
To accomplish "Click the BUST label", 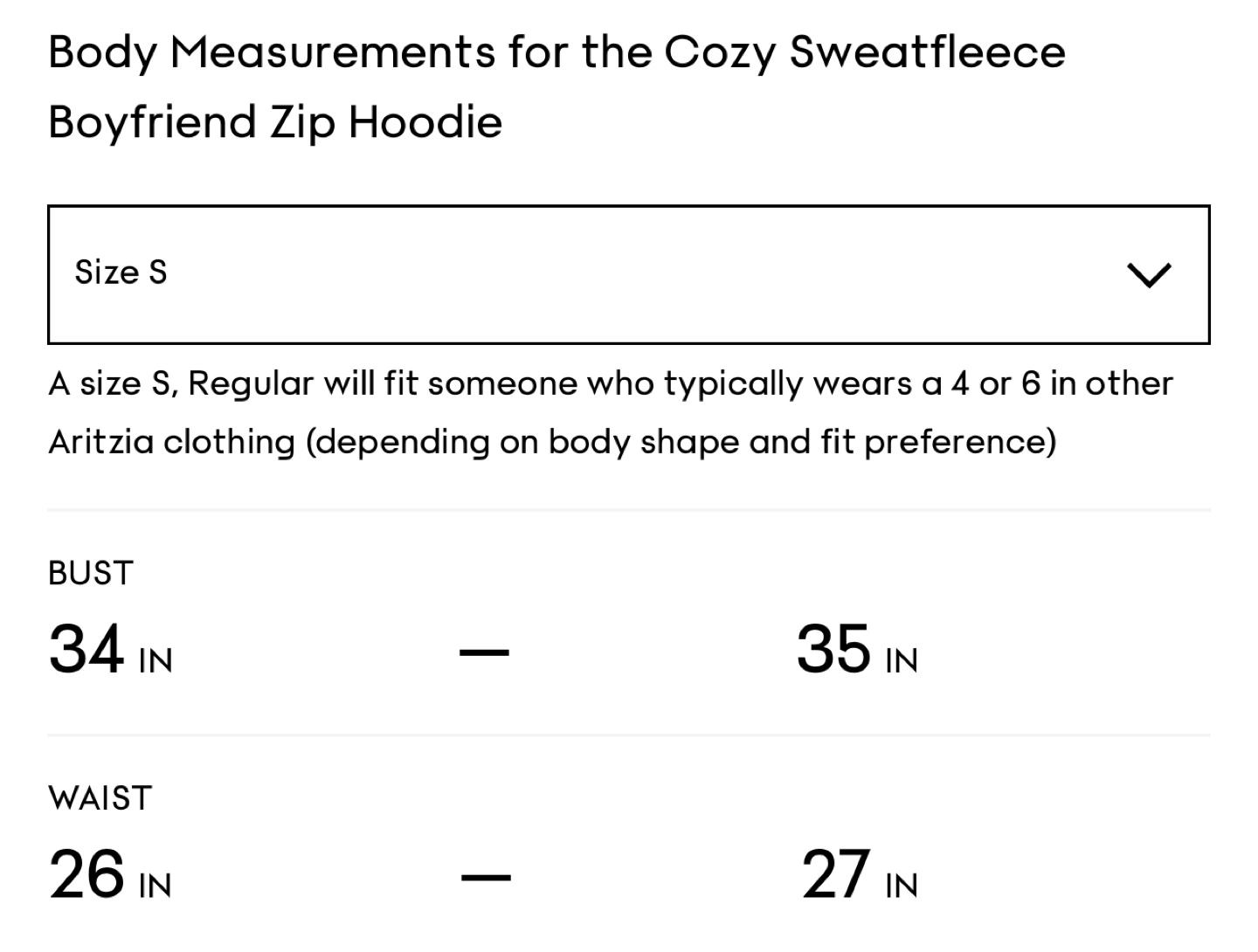I will (x=91, y=573).
